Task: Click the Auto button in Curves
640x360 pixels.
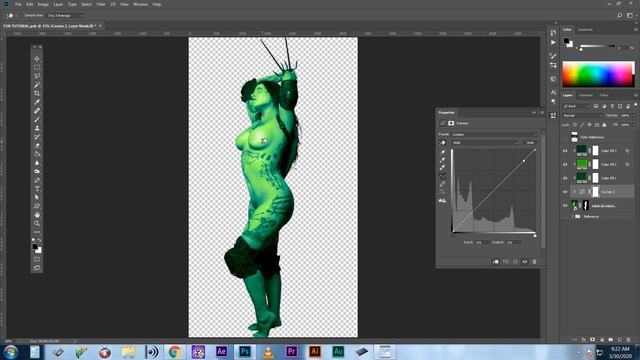Action: pyautogui.click(x=530, y=143)
